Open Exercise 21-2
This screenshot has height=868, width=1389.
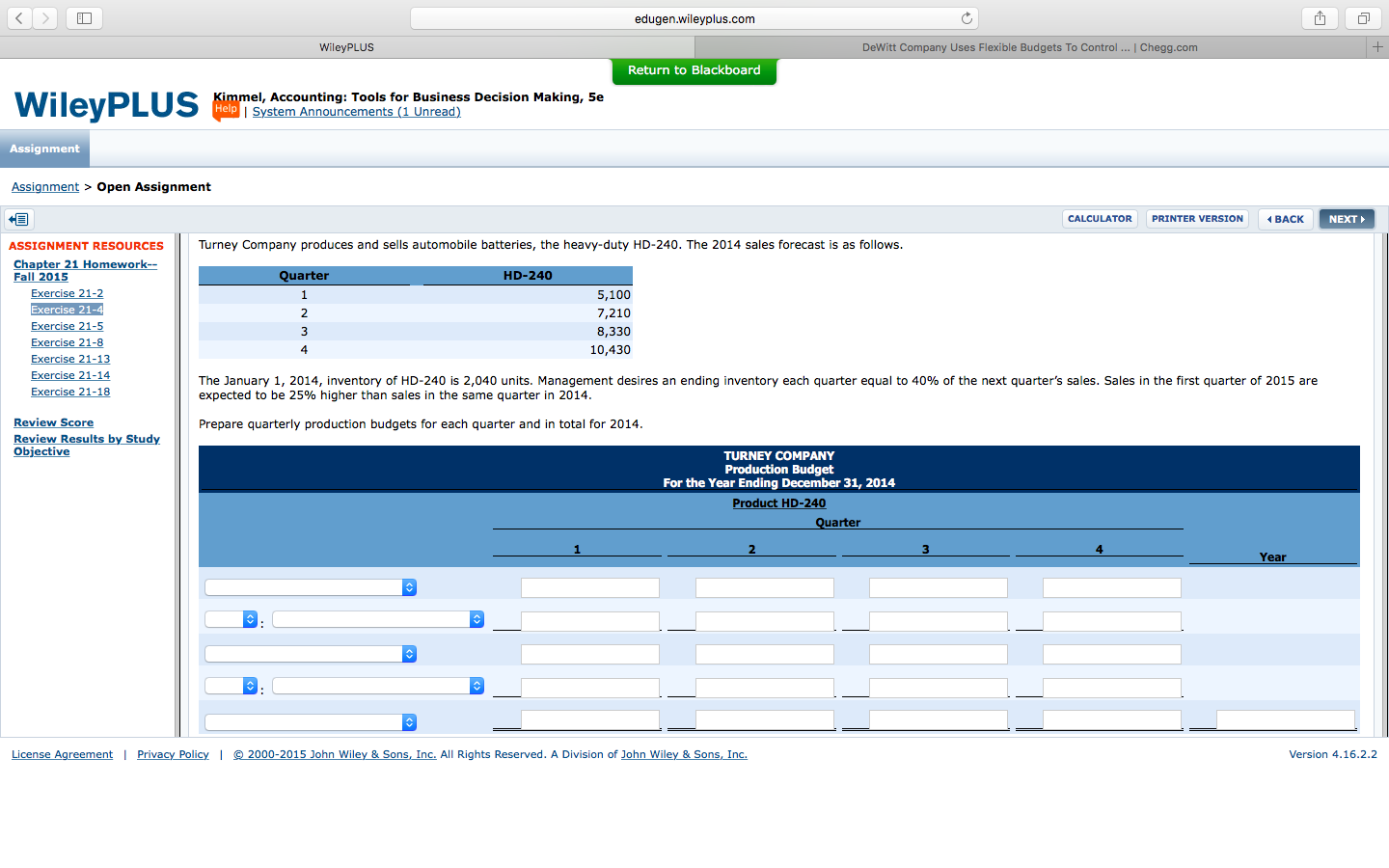pyautogui.click(x=67, y=293)
